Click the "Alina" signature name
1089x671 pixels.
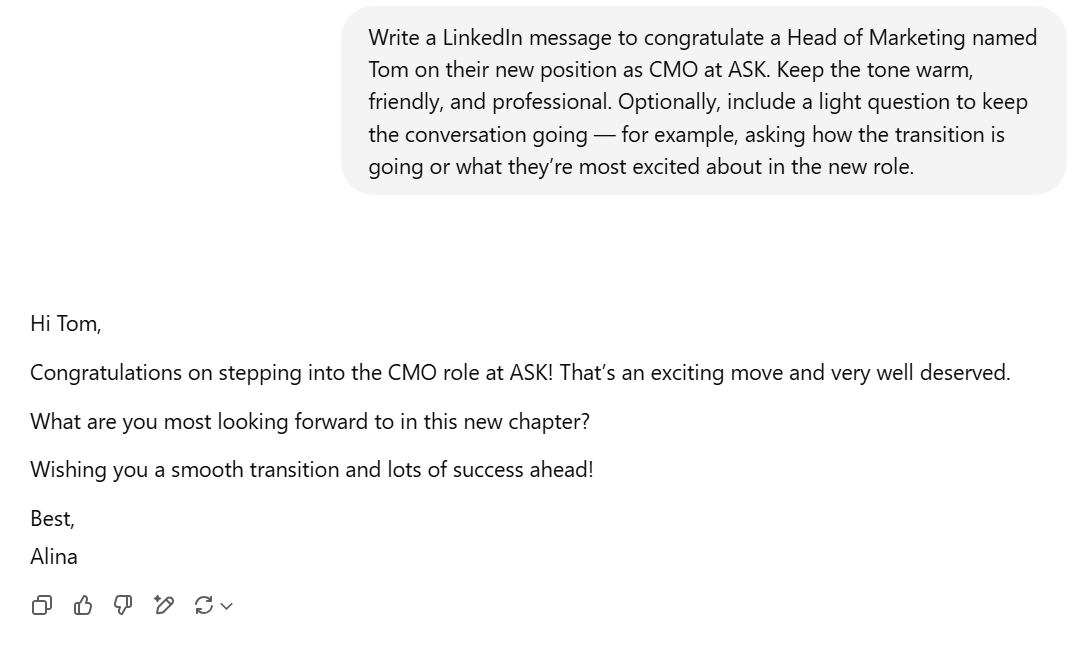point(54,557)
